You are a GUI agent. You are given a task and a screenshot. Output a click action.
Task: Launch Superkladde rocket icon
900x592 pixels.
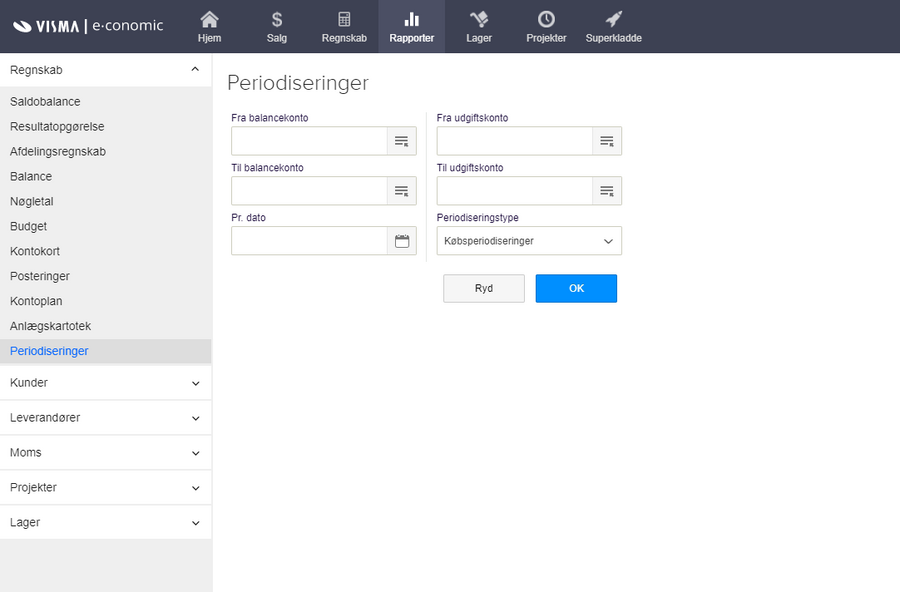[x=613, y=20]
